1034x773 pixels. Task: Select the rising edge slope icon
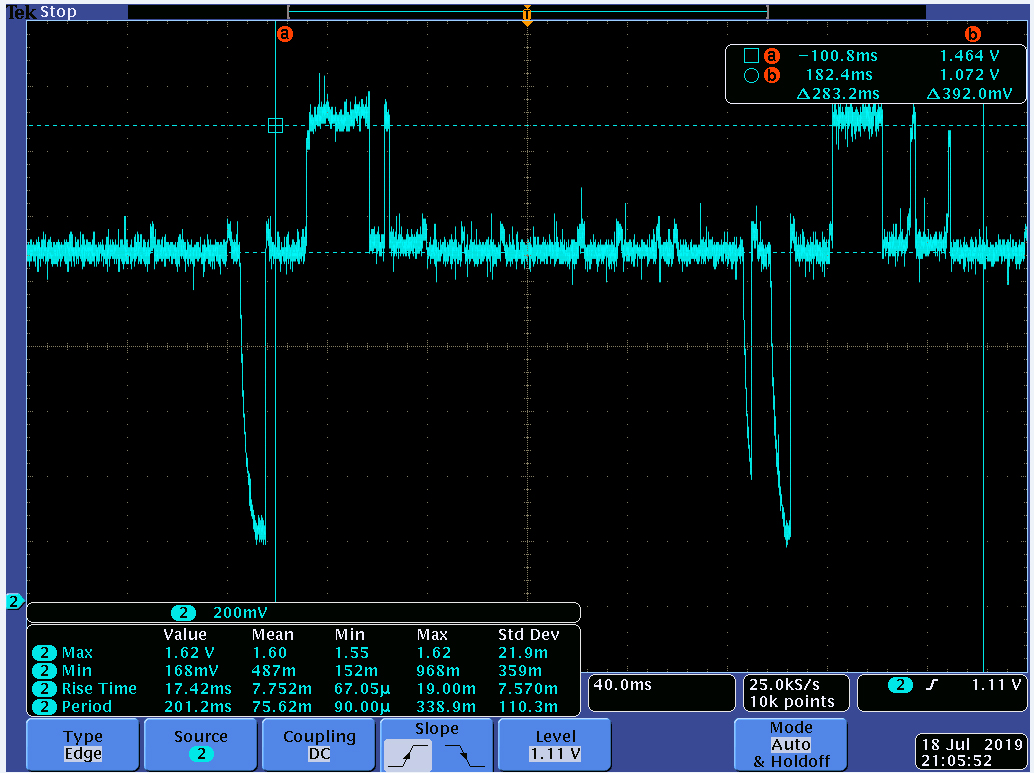[x=408, y=756]
